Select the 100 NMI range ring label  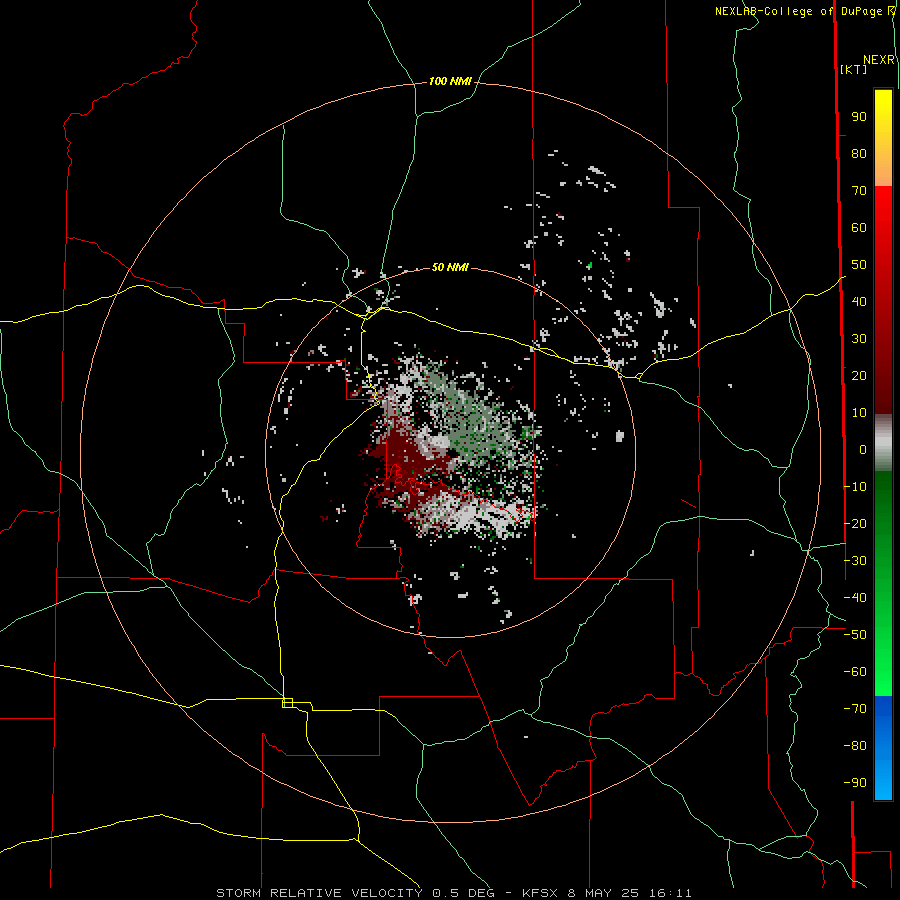coord(450,82)
